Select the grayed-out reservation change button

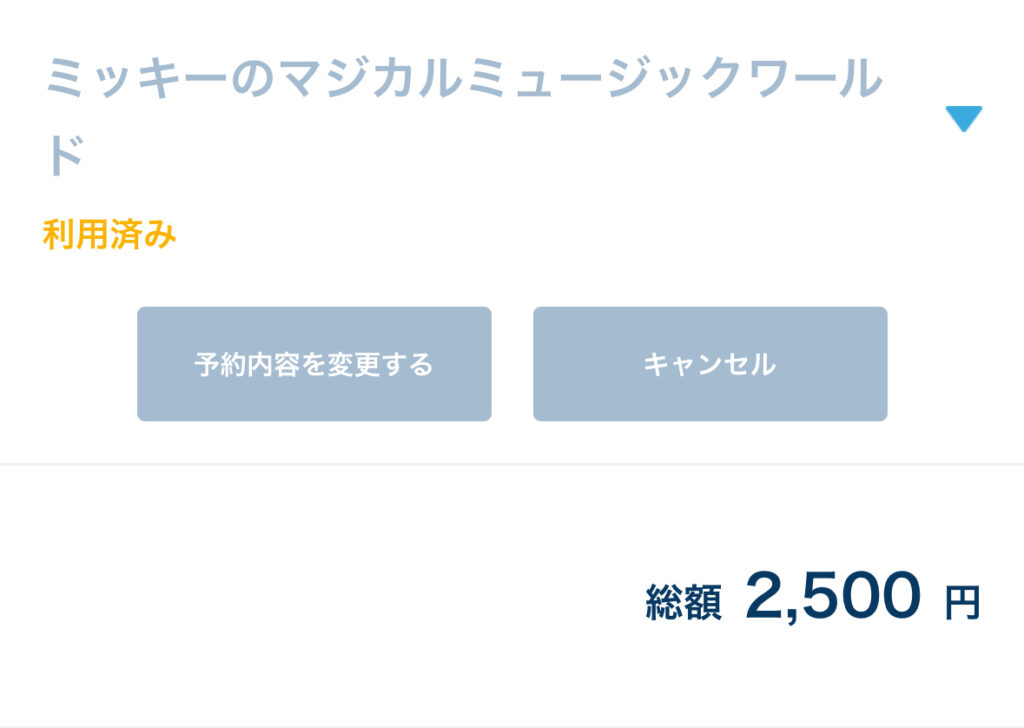[x=314, y=364]
